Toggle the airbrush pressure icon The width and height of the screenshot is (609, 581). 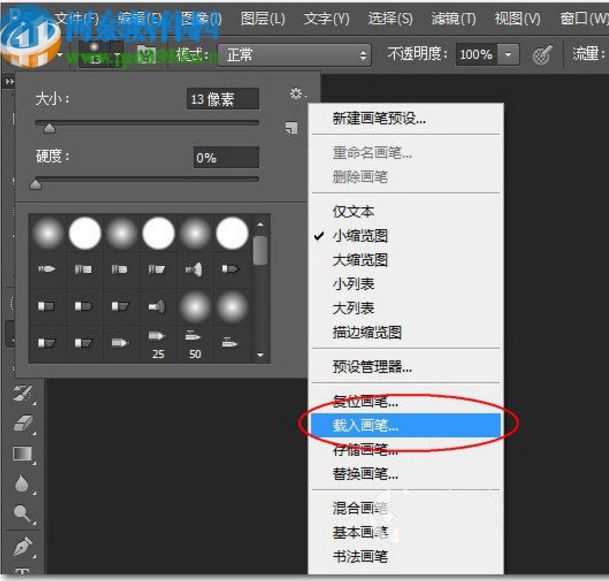542,54
